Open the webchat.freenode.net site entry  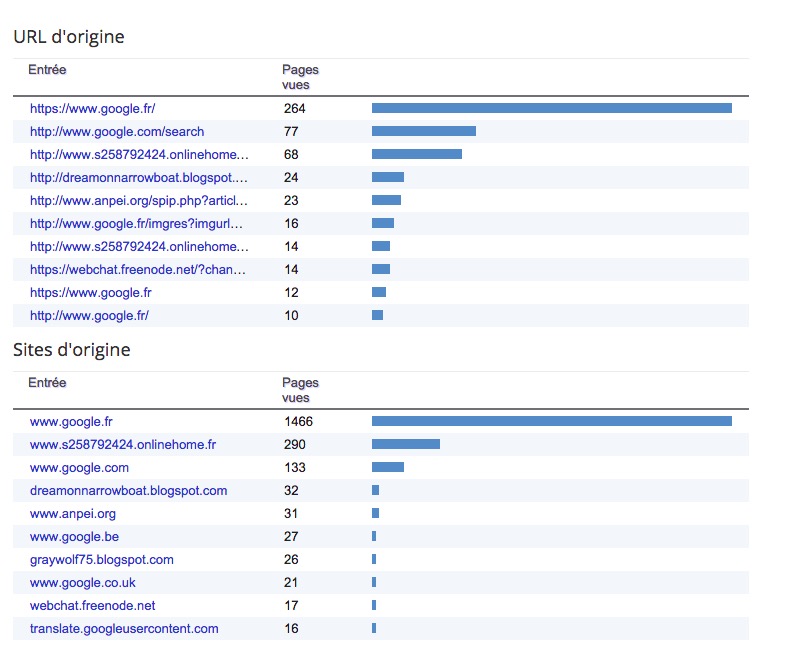coord(92,605)
